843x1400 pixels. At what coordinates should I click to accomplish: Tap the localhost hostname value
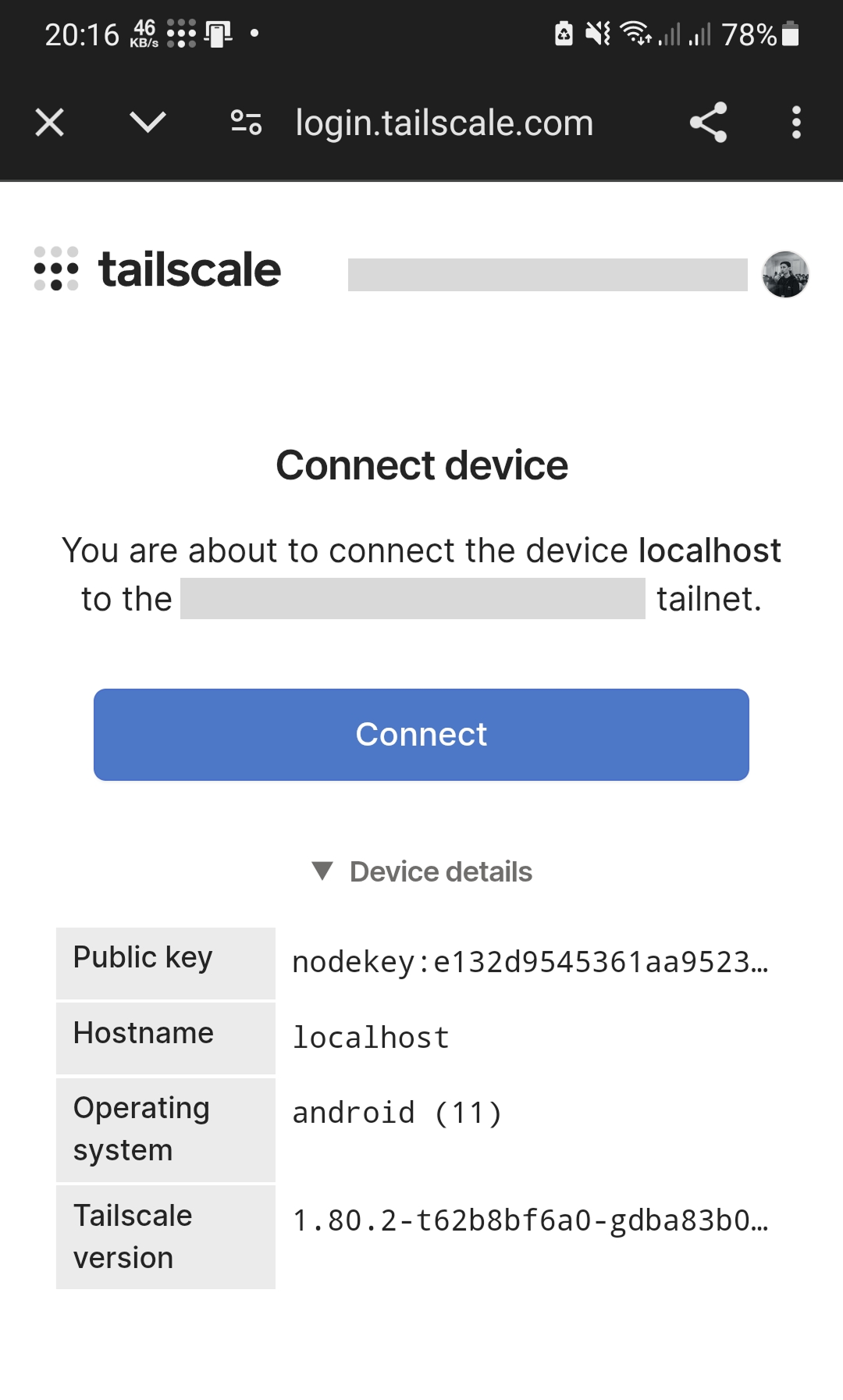[371, 1038]
